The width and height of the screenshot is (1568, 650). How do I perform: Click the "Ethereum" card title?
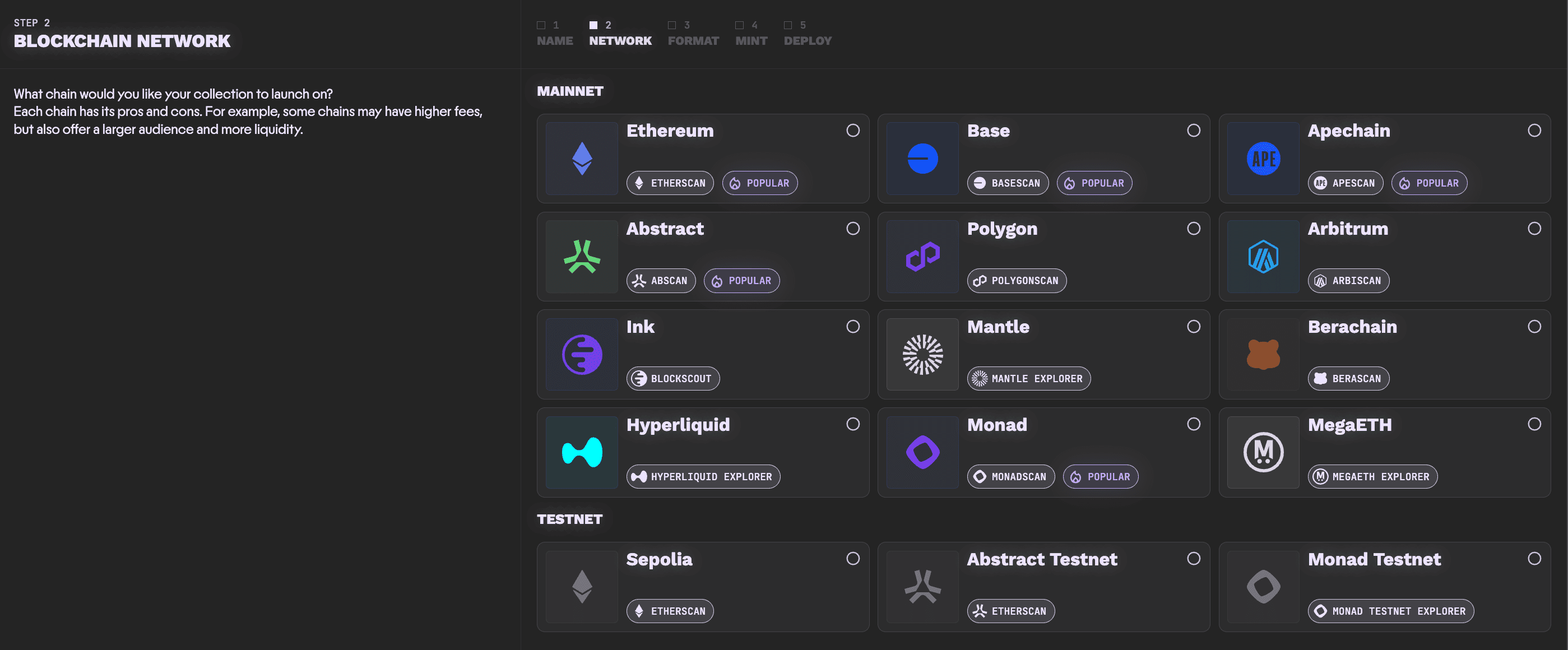point(670,131)
